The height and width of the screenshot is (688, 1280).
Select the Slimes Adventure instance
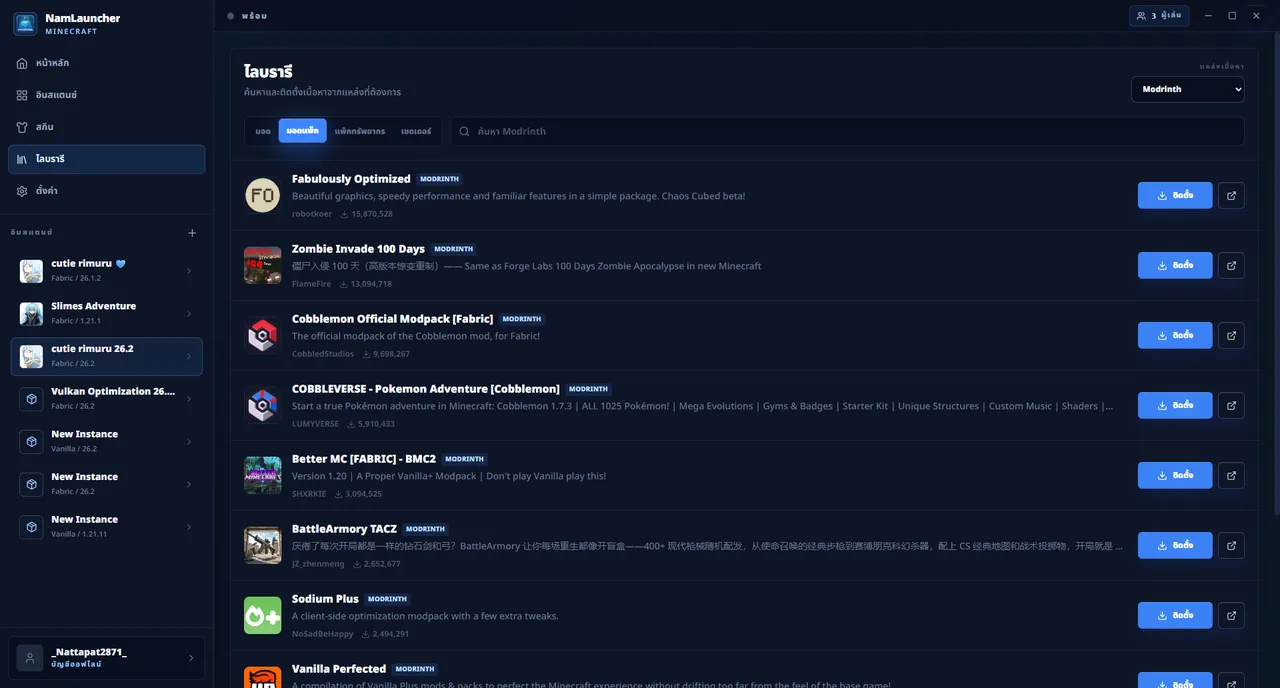click(x=106, y=314)
